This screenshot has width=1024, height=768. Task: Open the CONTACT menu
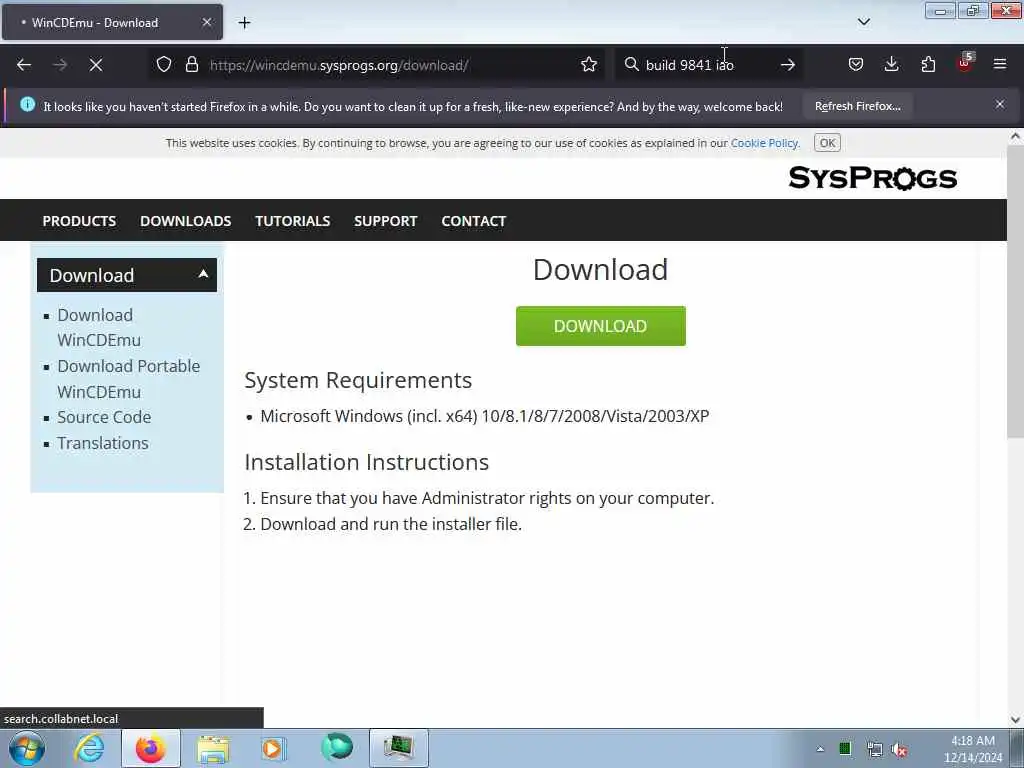[473, 221]
